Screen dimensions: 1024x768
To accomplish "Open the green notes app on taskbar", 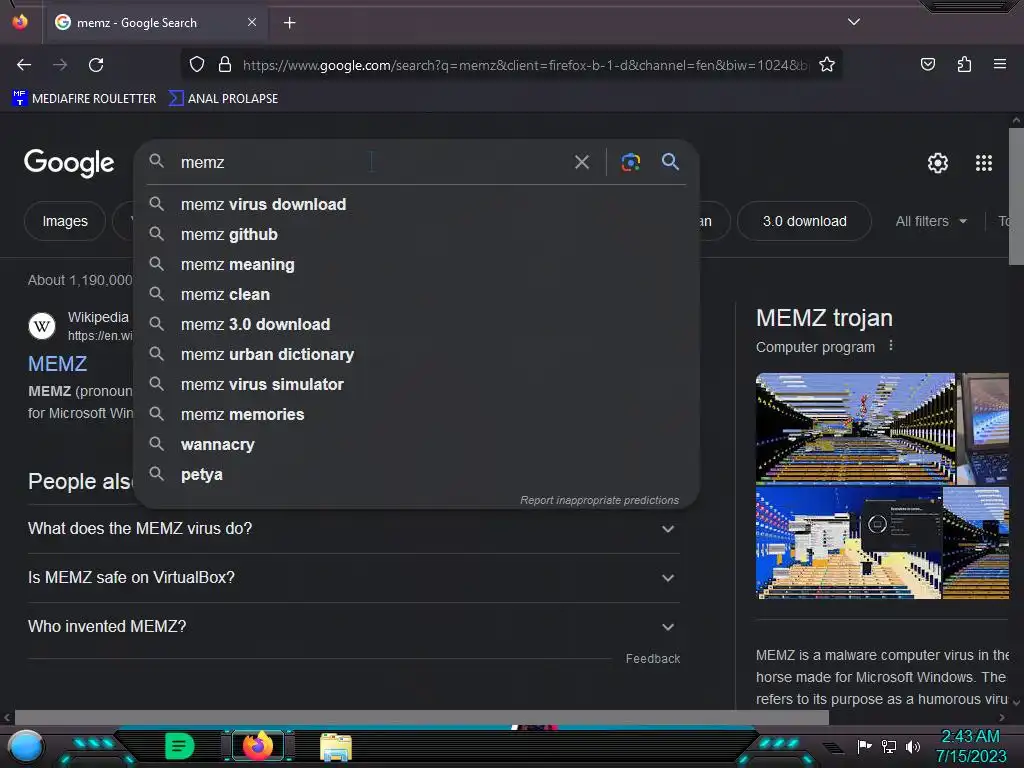I will pyautogui.click(x=179, y=746).
